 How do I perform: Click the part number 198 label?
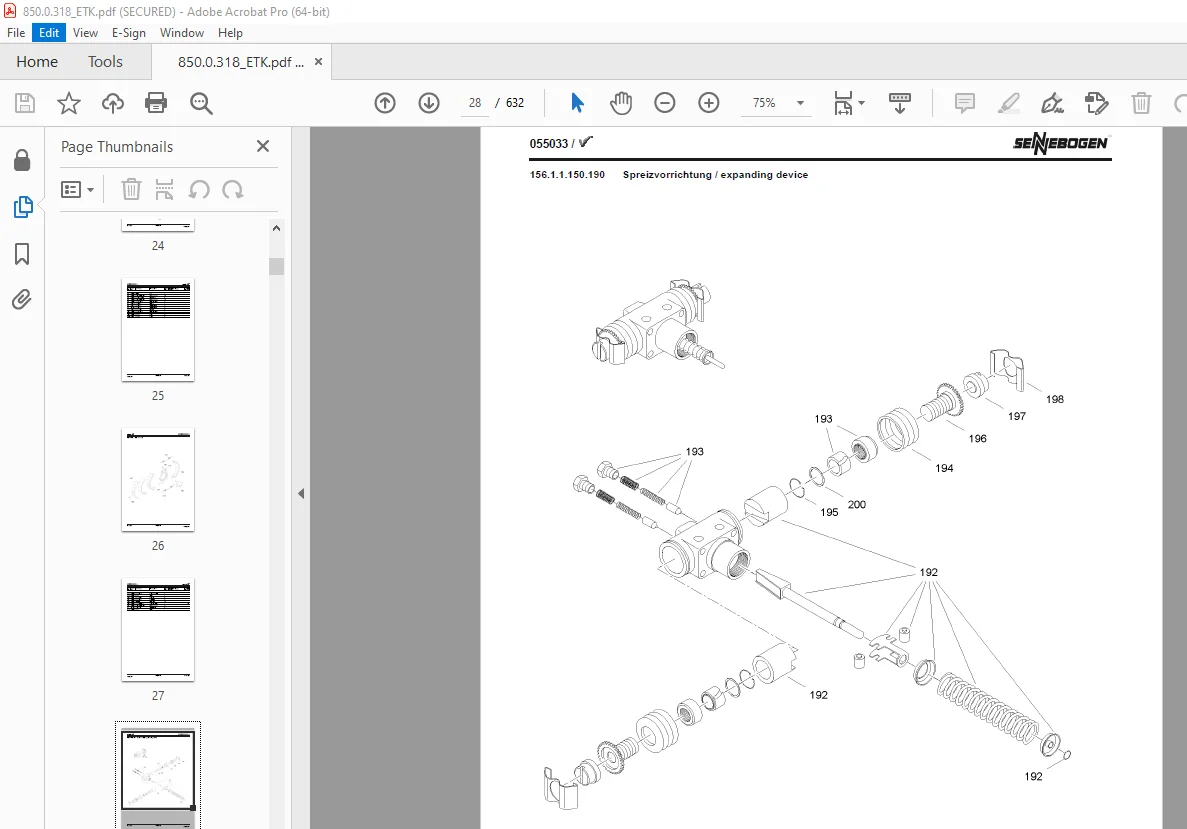click(1055, 399)
